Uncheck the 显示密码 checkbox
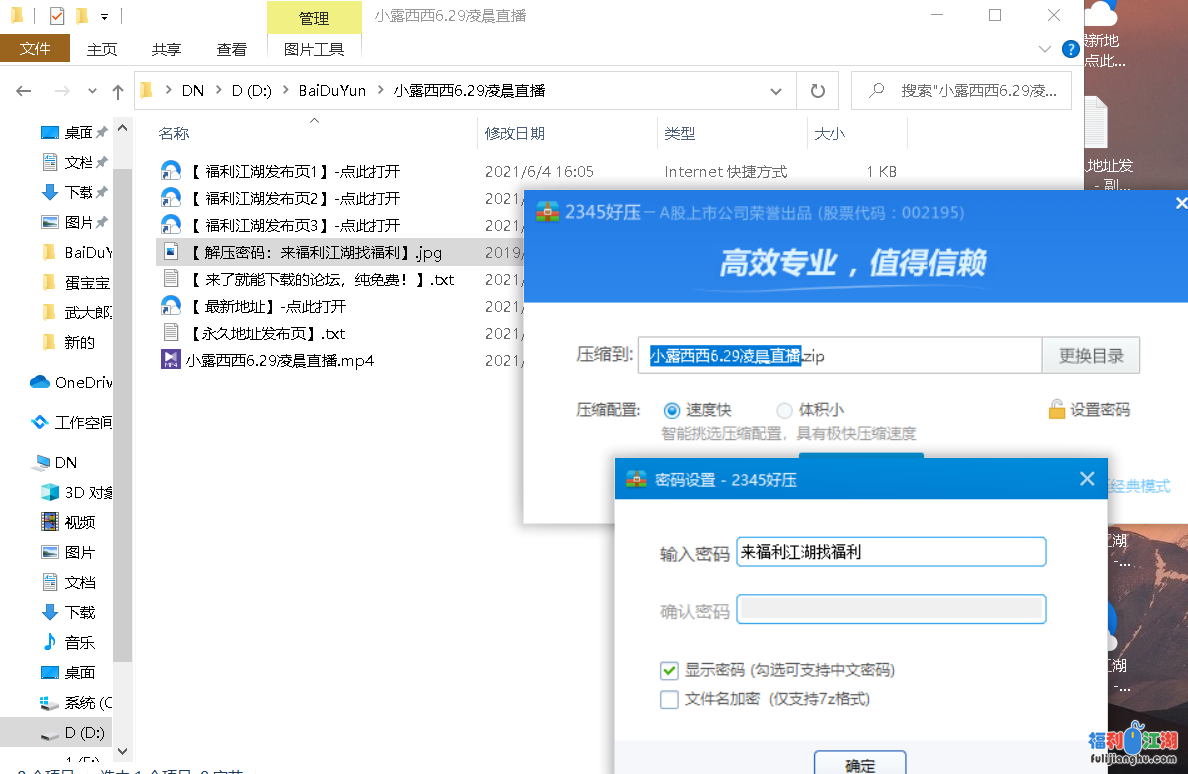Viewport: 1188px width, 774px height. point(669,670)
